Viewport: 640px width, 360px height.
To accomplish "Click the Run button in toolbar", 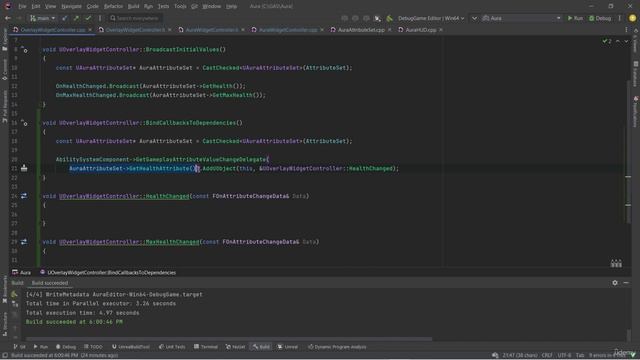I will [575, 18].
